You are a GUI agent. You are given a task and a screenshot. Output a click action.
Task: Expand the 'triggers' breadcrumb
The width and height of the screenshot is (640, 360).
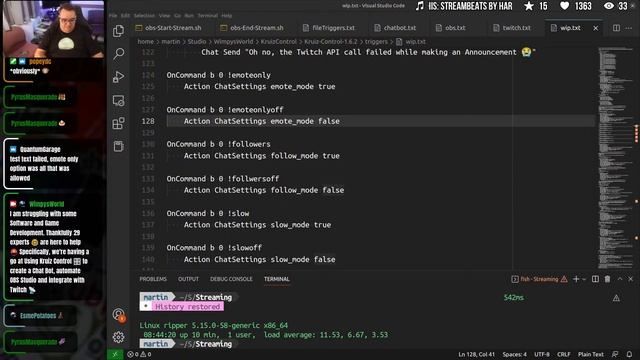[x=376, y=42]
